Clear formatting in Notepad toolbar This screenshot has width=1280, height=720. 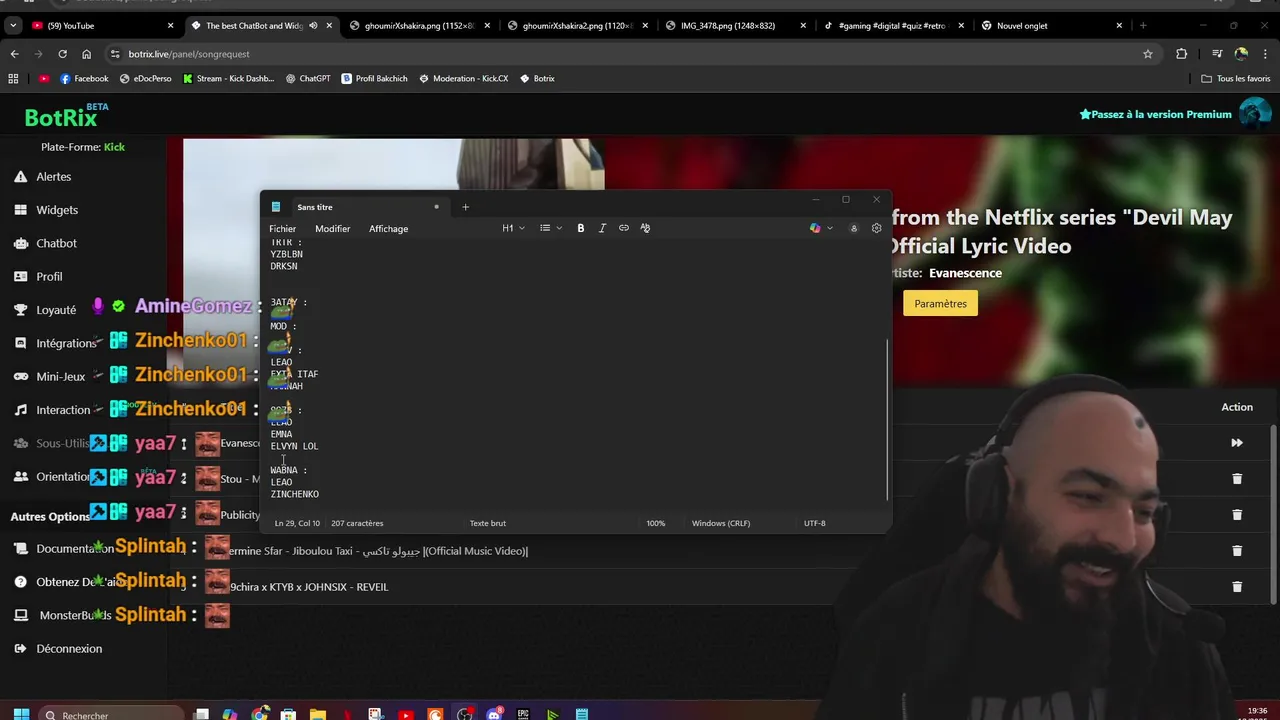tap(645, 228)
